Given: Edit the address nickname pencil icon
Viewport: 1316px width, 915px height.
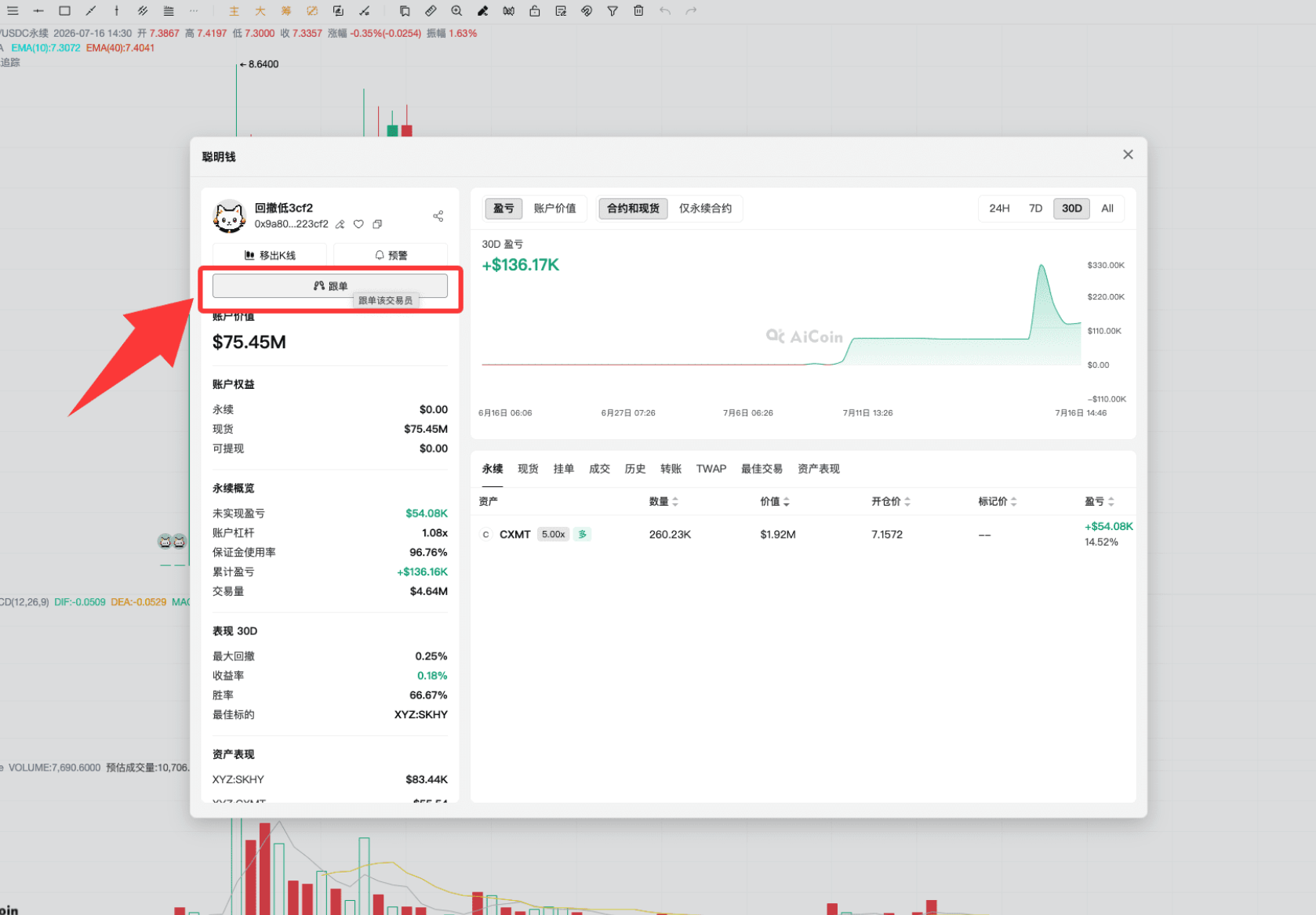Looking at the screenshot, I should (x=340, y=224).
